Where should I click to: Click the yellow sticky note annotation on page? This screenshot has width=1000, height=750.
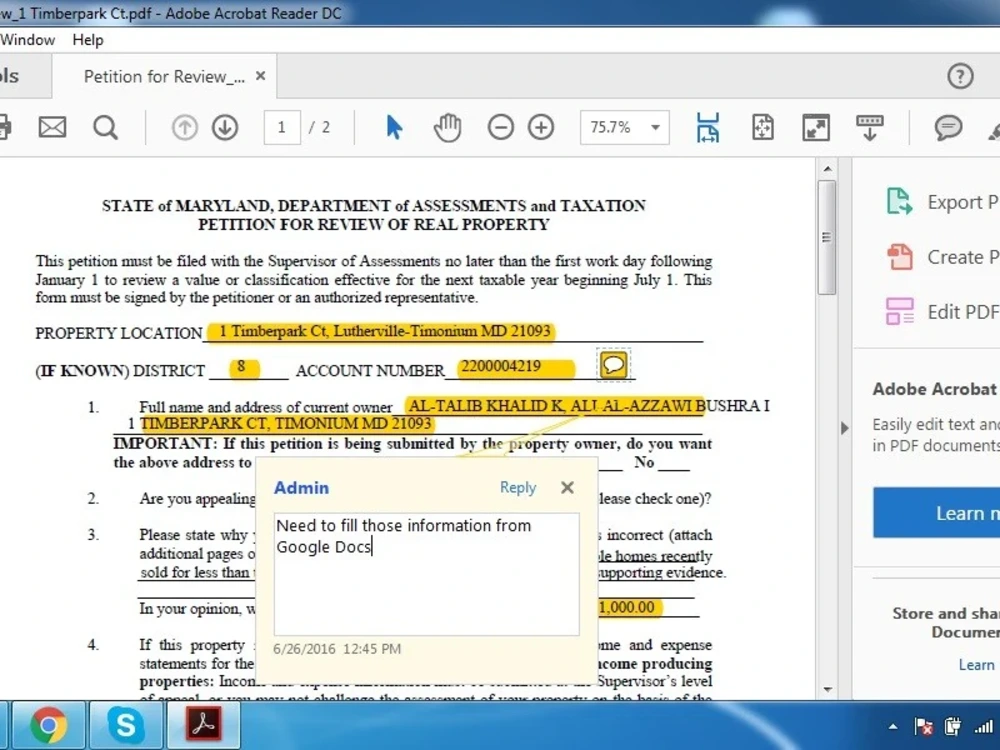(614, 365)
